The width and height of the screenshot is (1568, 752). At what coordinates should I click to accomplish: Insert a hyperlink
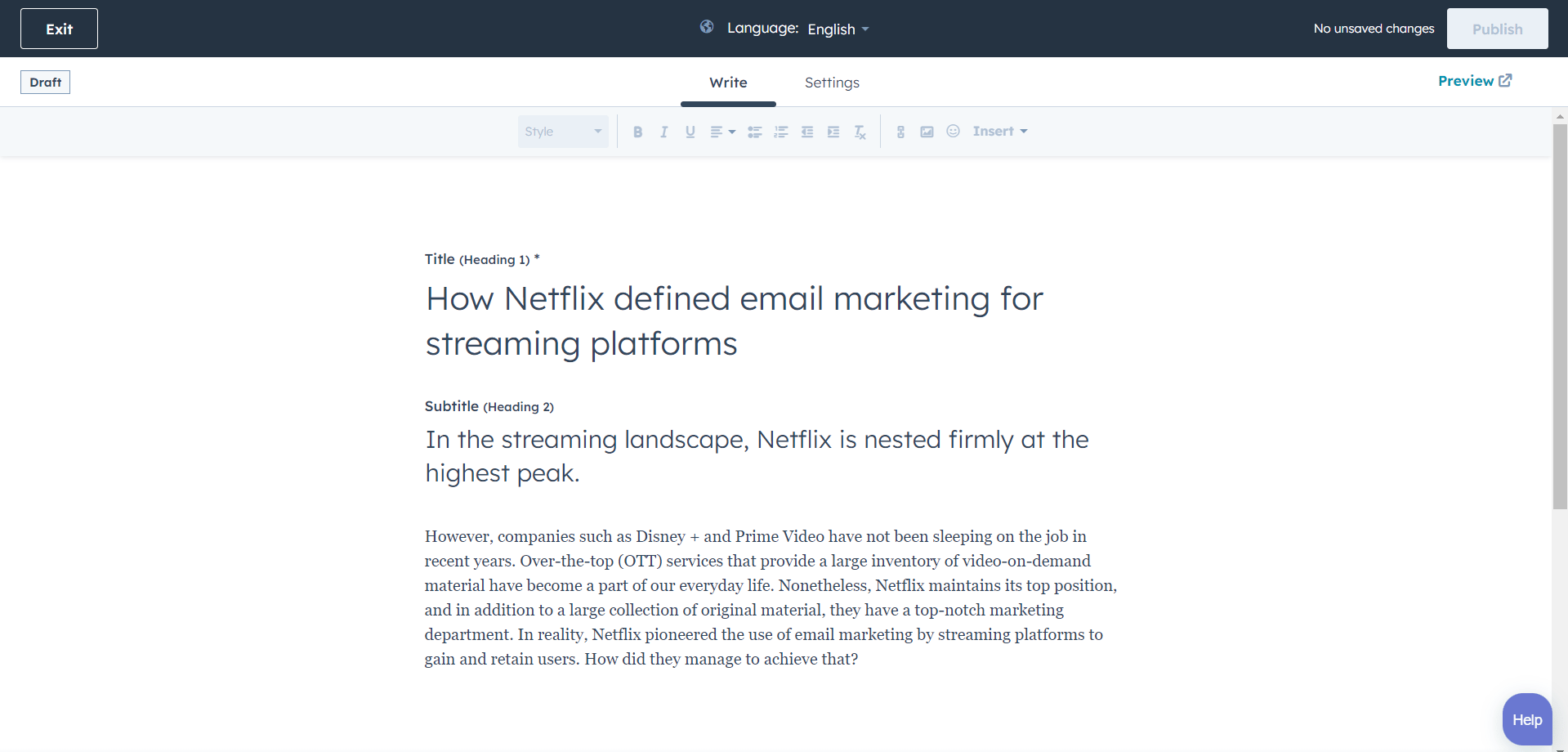900,132
